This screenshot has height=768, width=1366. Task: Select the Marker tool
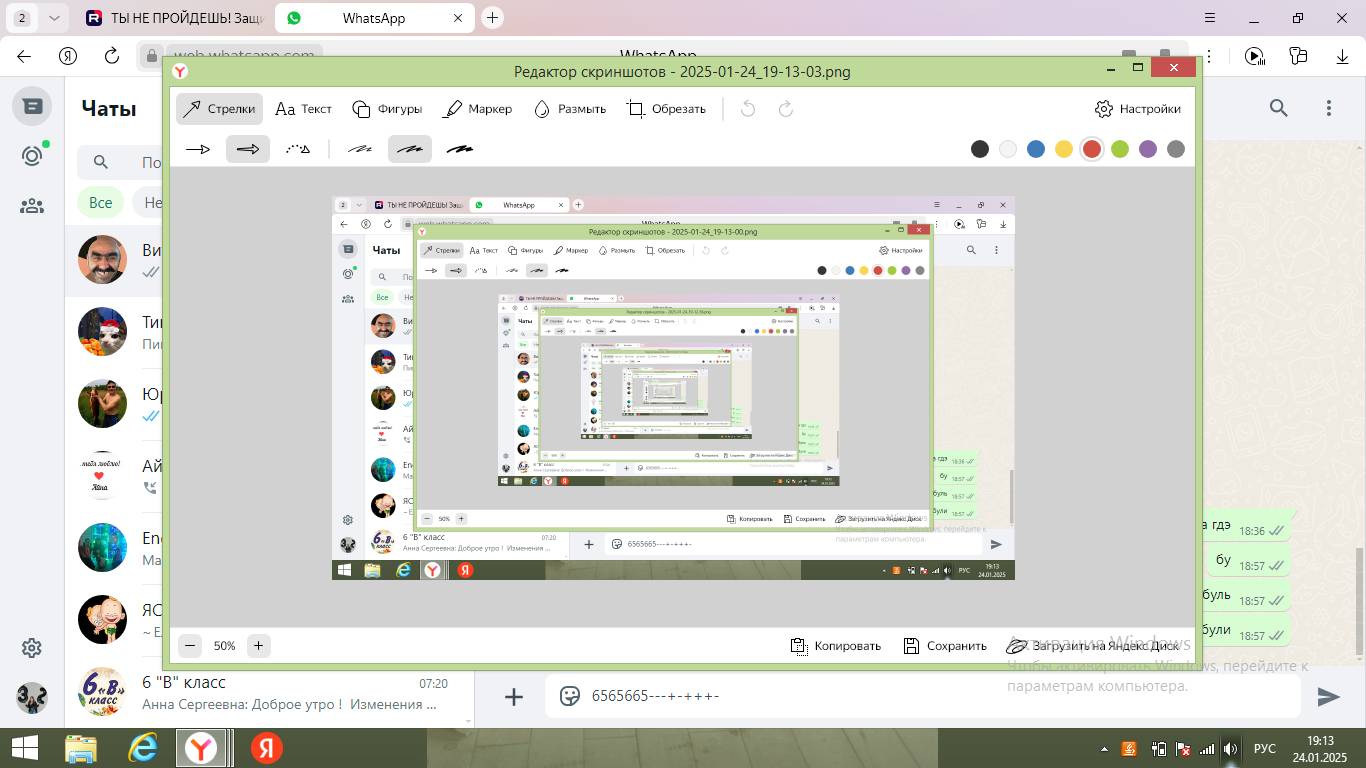478,109
